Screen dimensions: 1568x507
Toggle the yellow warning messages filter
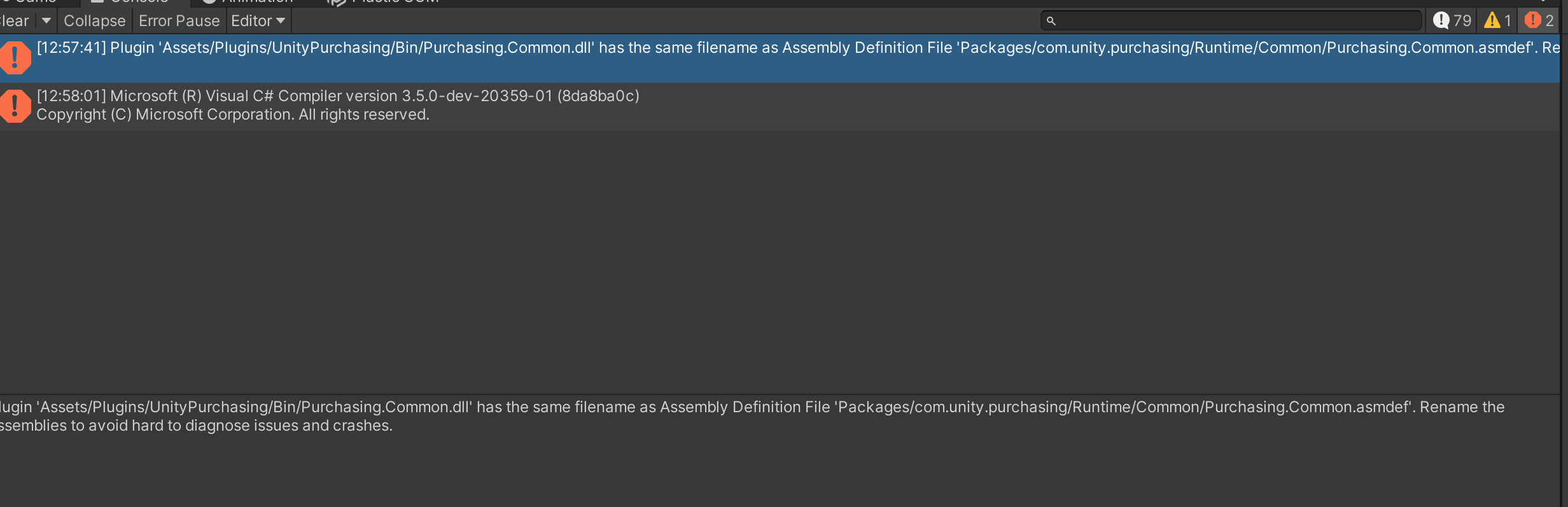(x=1497, y=20)
